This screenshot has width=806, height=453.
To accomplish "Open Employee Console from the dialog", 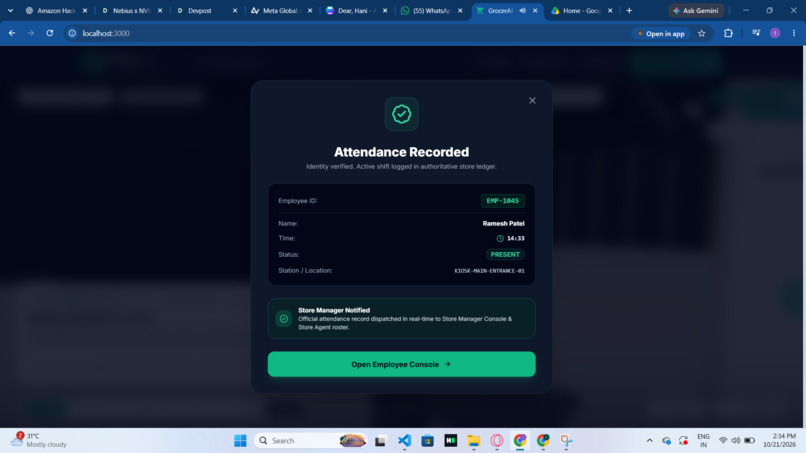I will (x=401, y=364).
